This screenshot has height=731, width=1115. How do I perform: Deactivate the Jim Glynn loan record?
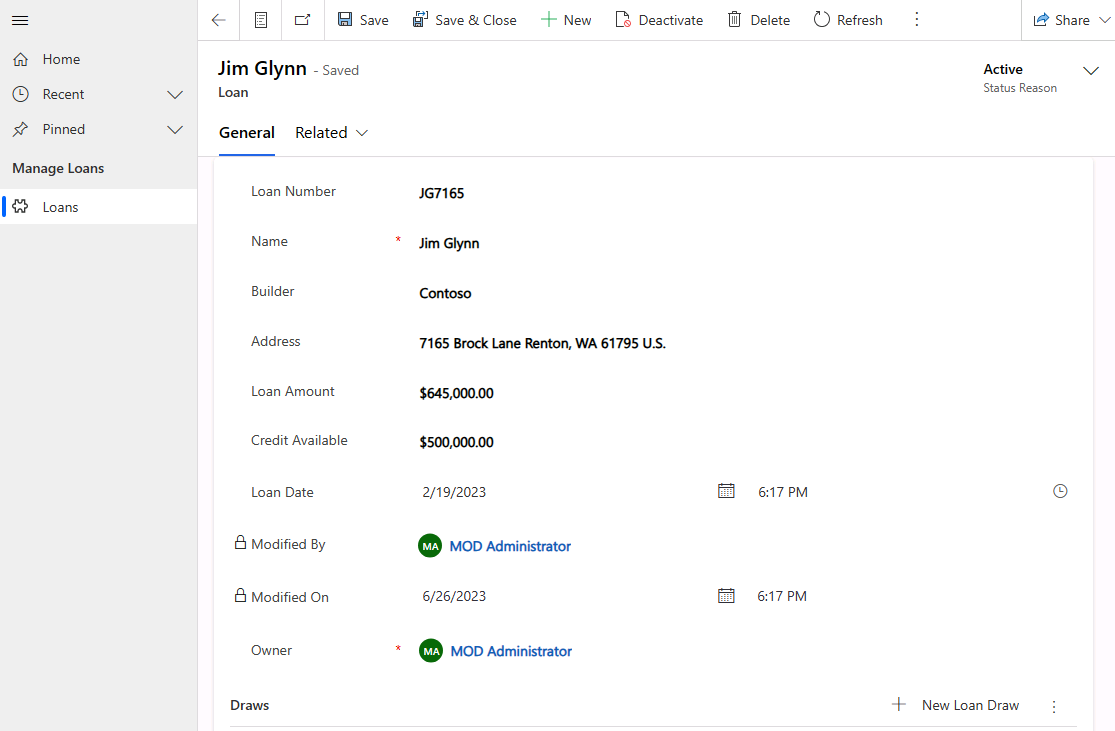[x=659, y=19]
